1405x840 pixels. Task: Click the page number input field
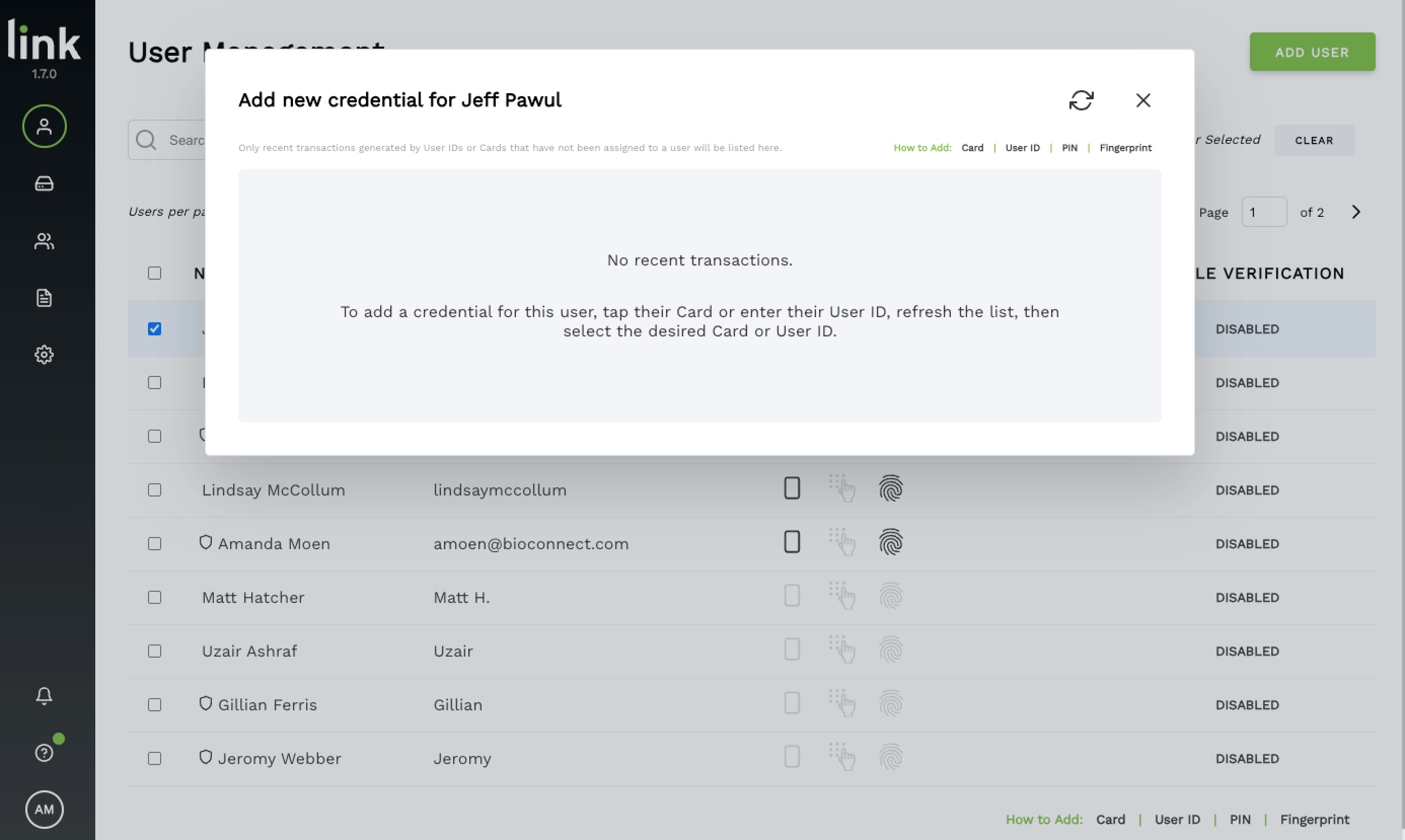click(x=1264, y=212)
